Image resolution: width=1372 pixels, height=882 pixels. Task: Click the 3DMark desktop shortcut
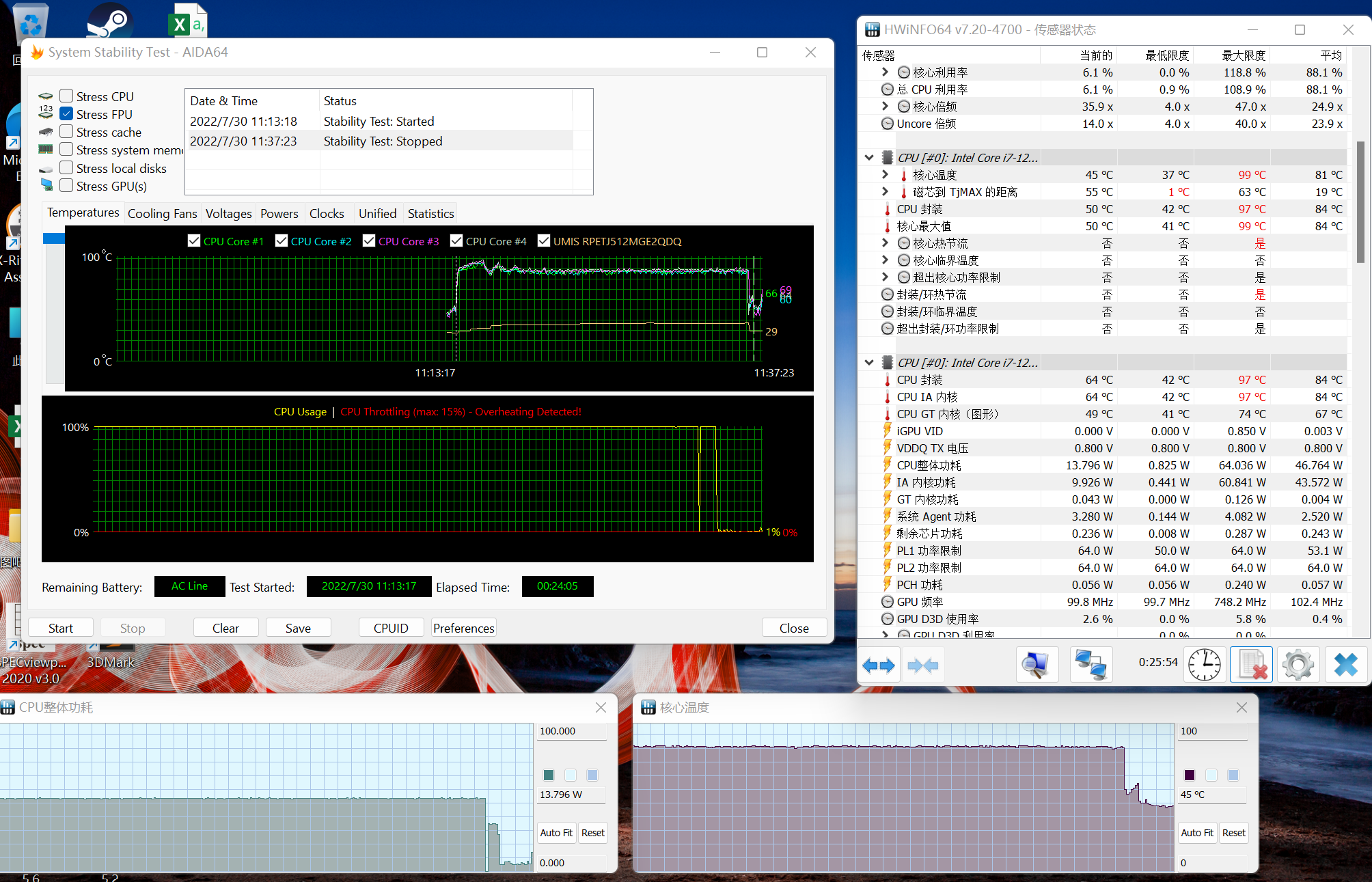110,661
